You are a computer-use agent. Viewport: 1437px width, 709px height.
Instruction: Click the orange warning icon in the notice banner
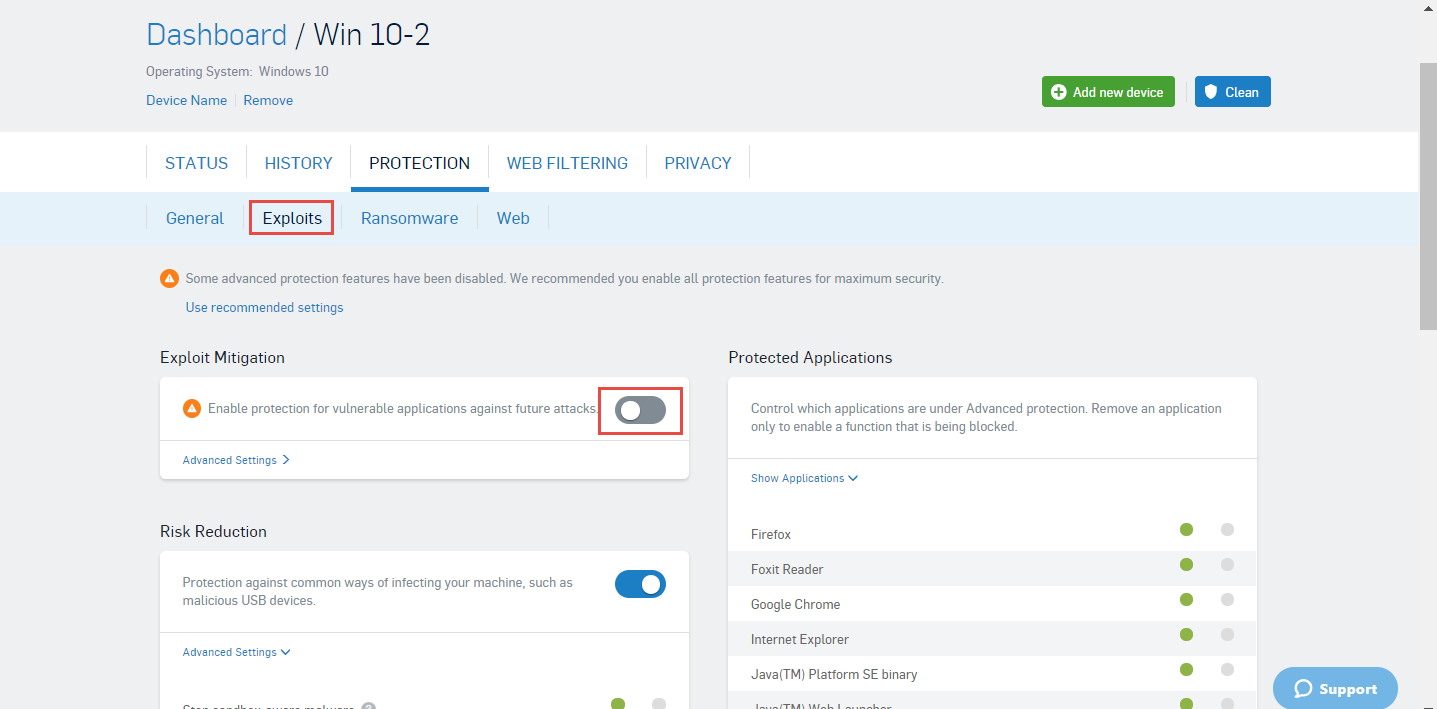169,279
